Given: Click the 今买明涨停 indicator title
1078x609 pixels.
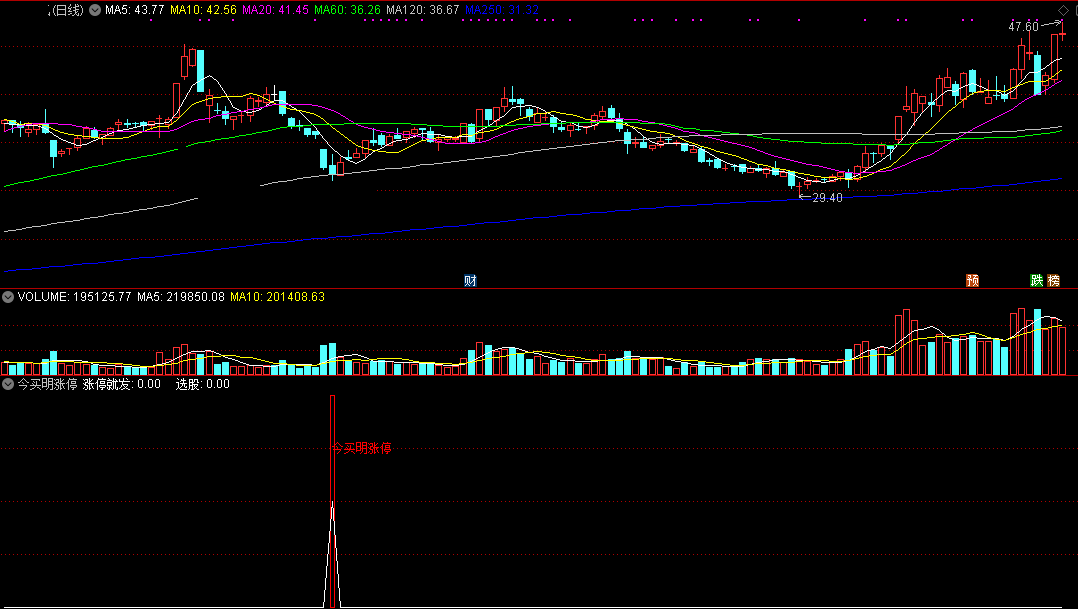Looking at the screenshot, I should click(47, 384).
